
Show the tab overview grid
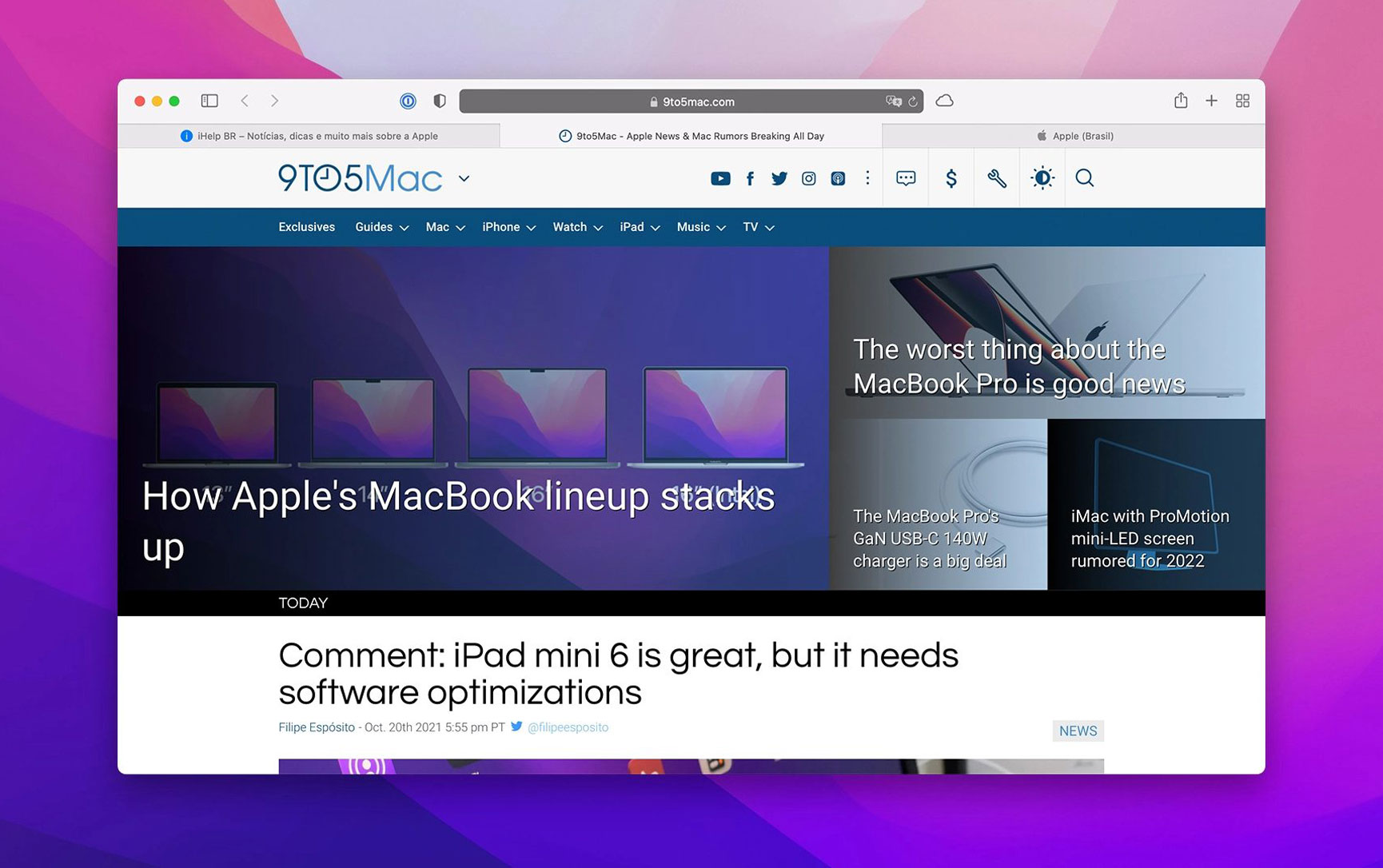pyautogui.click(x=1242, y=101)
